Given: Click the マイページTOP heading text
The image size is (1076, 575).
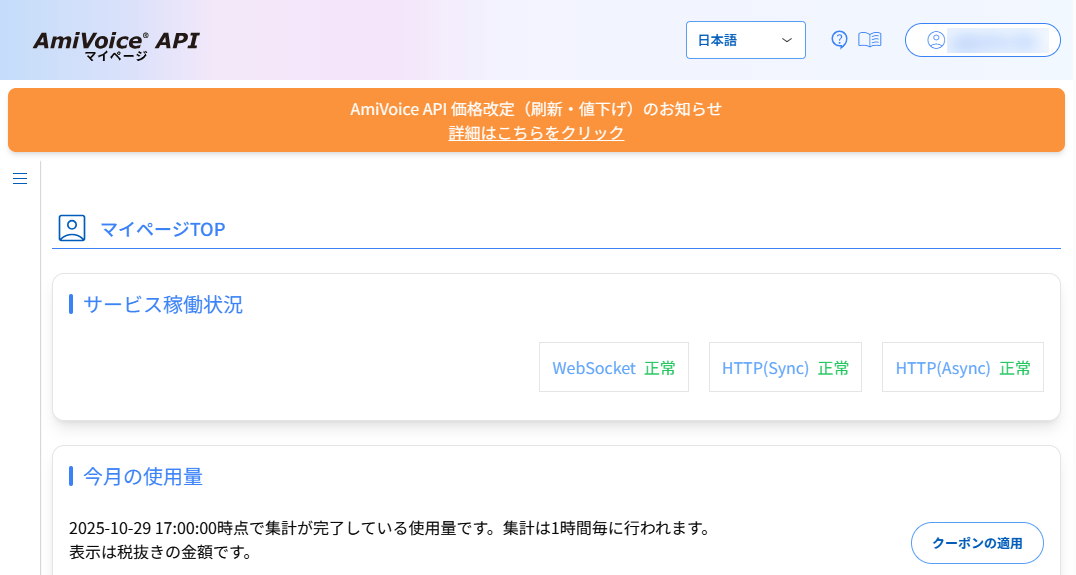Looking at the screenshot, I should tap(163, 230).
